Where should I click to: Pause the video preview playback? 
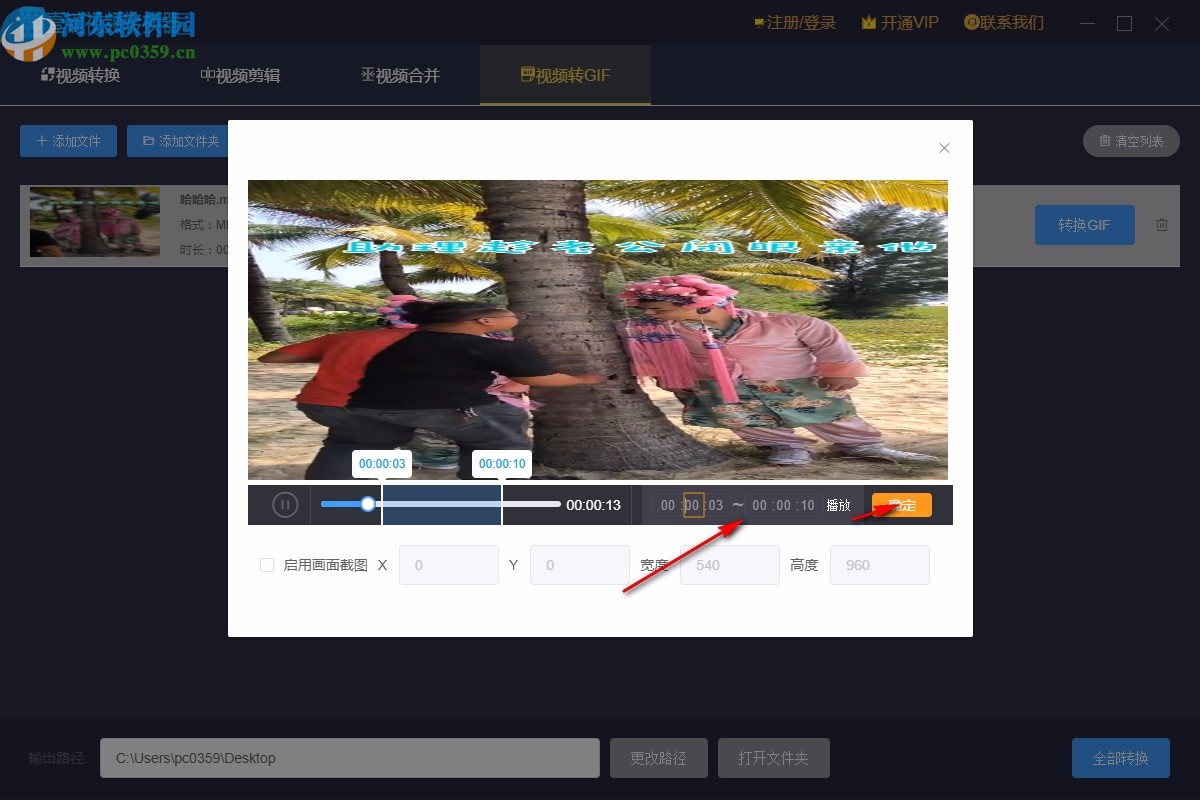point(285,505)
